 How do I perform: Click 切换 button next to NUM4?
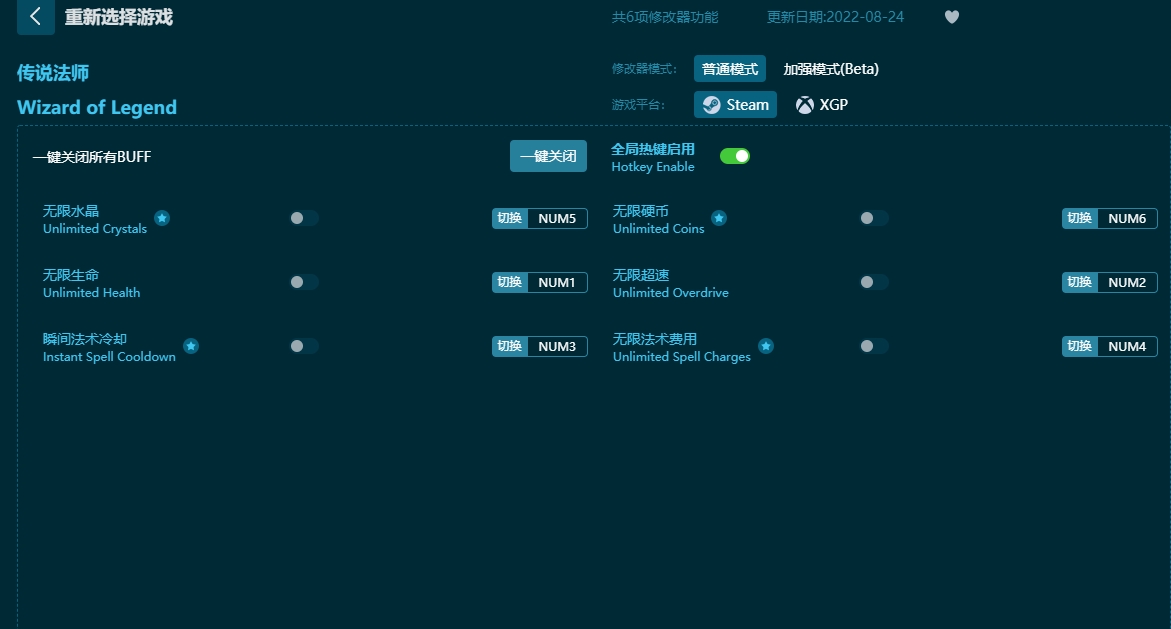point(1080,347)
